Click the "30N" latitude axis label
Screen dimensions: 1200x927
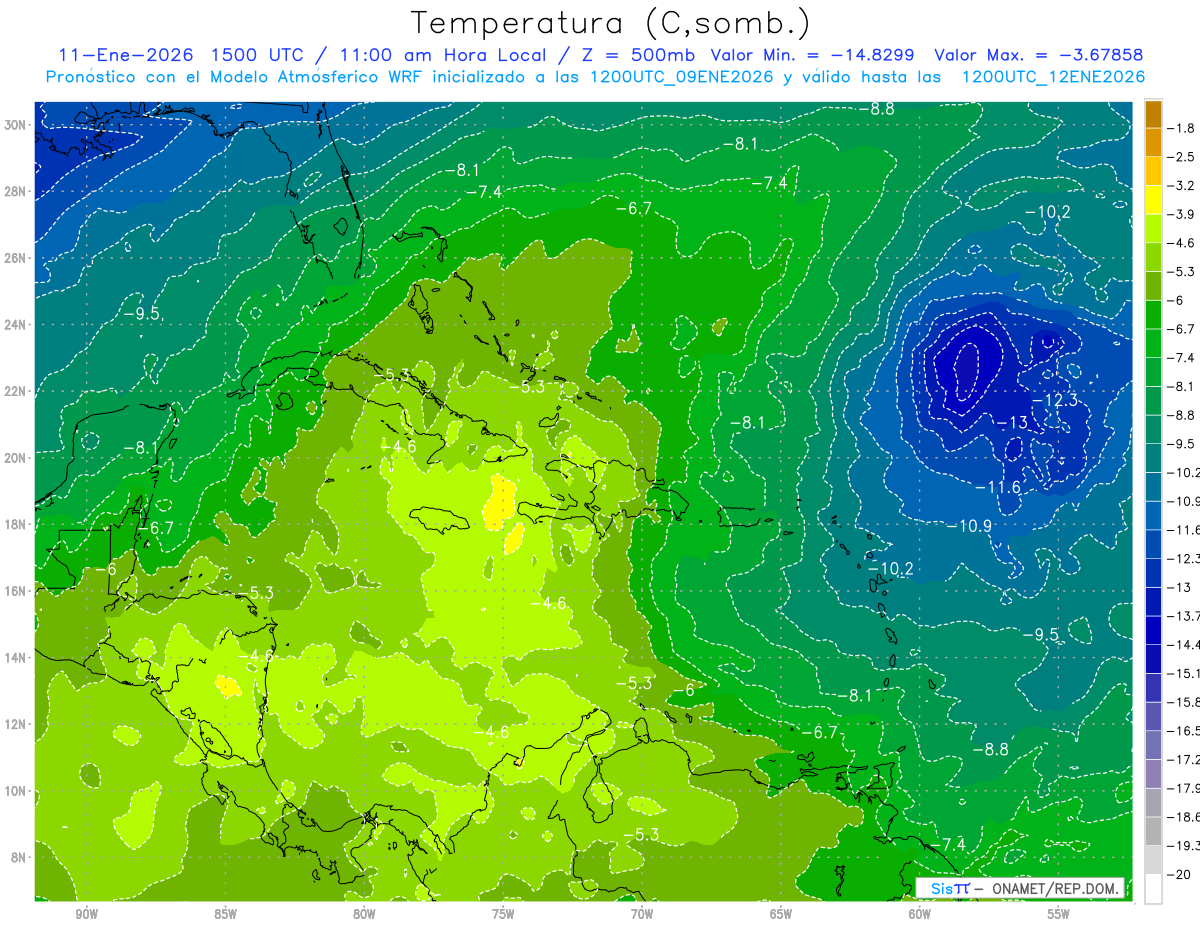click(17, 125)
